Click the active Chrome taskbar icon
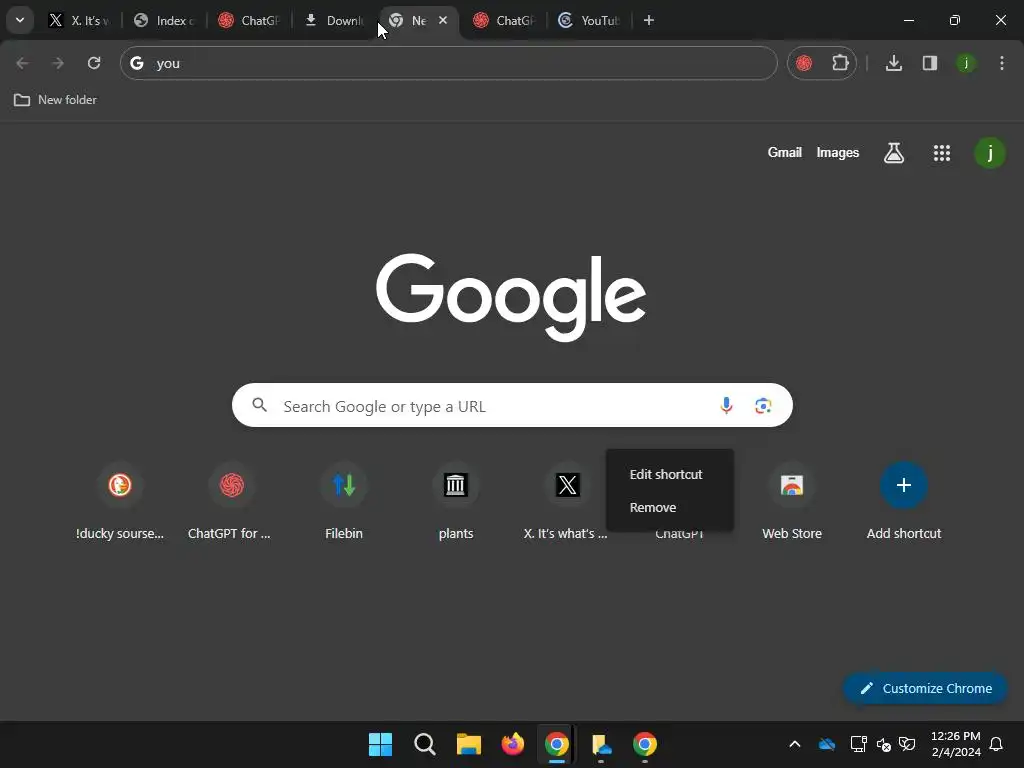Image resolution: width=1024 pixels, height=768 pixels. [556, 744]
